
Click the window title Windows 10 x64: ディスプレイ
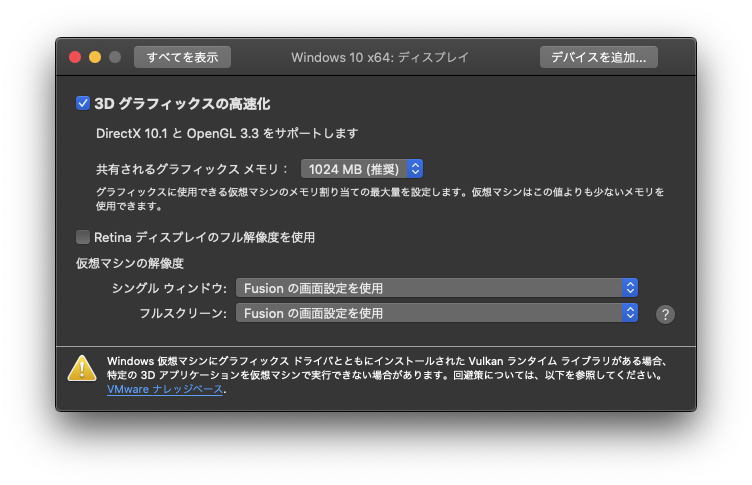pyautogui.click(x=380, y=58)
